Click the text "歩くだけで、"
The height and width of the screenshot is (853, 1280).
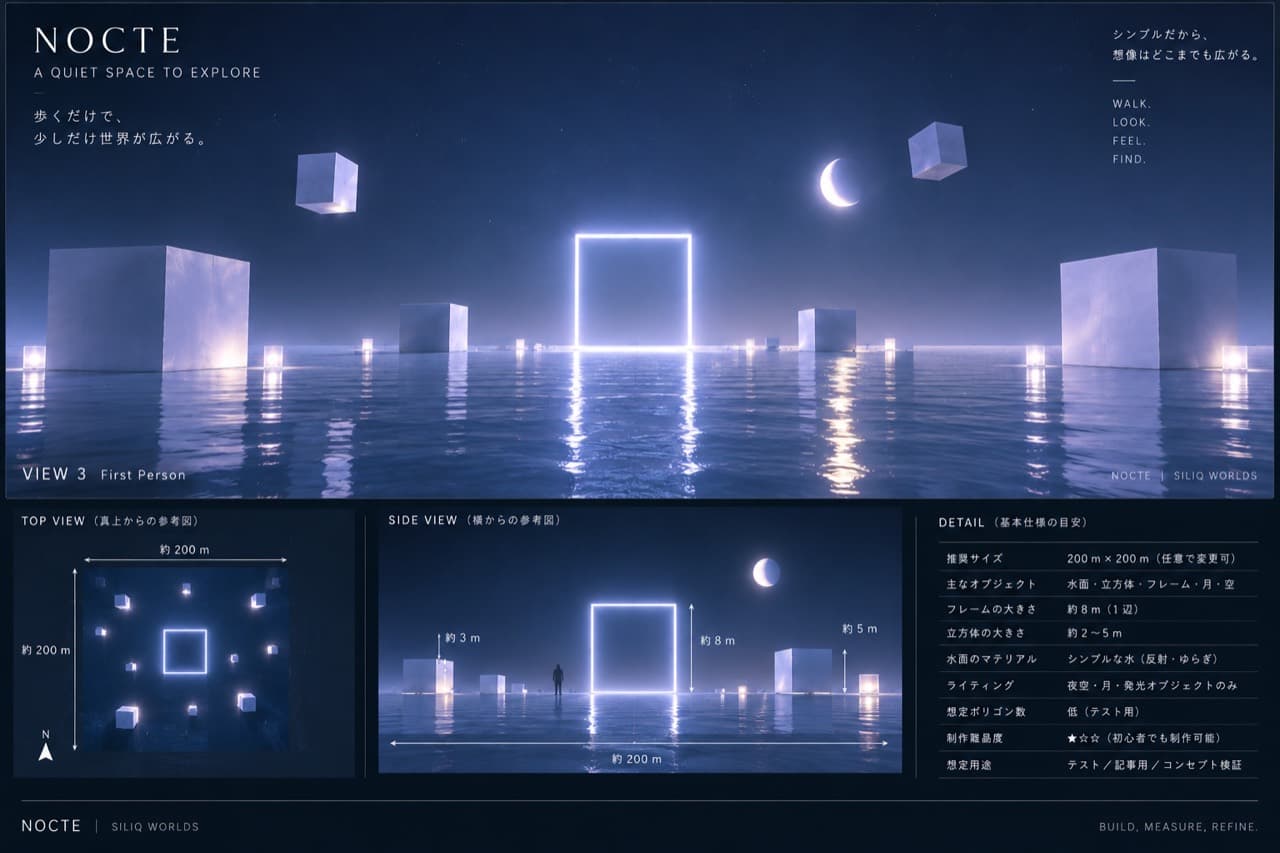click(x=79, y=116)
